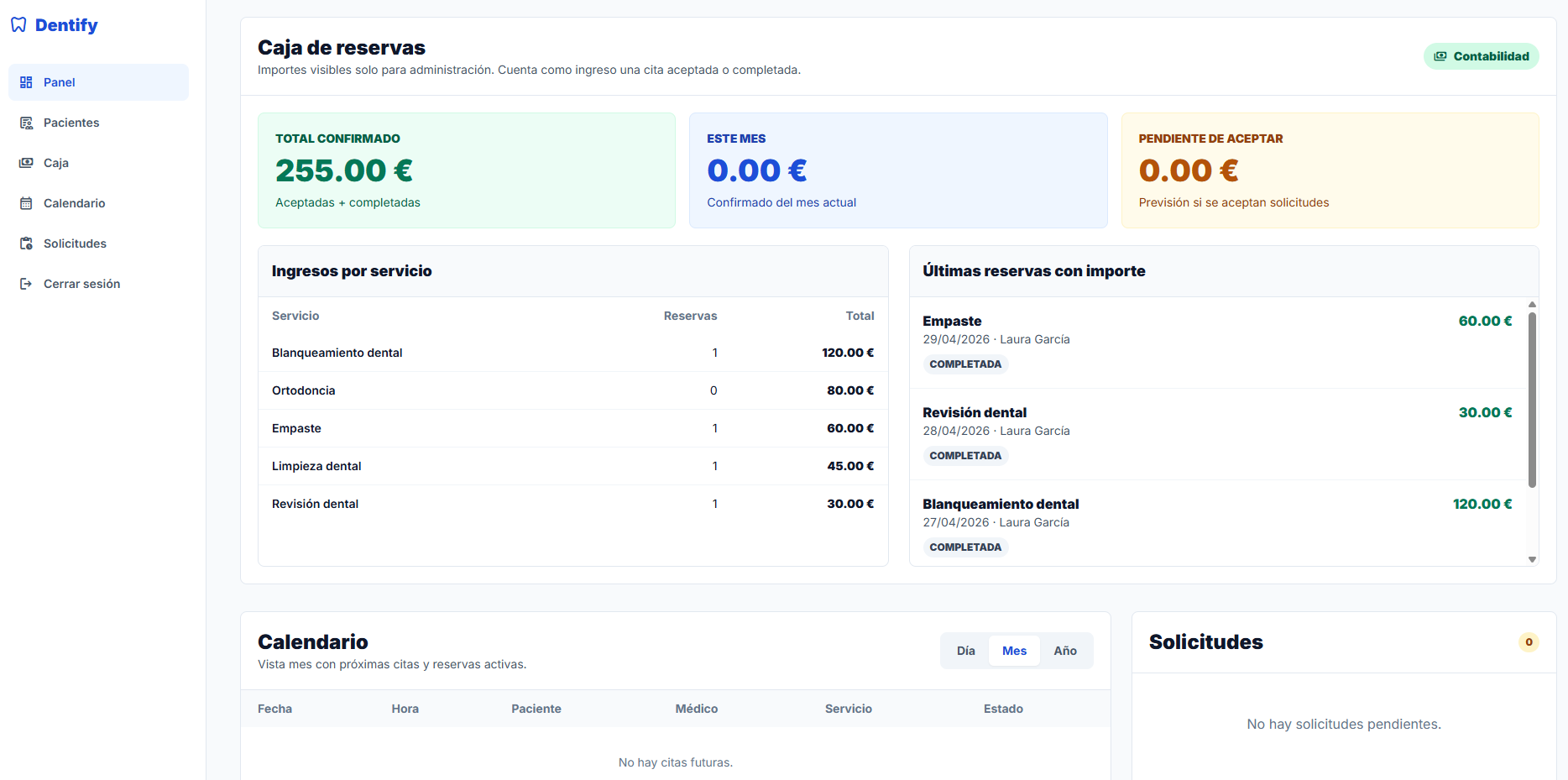Open the Caja section

click(98, 163)
